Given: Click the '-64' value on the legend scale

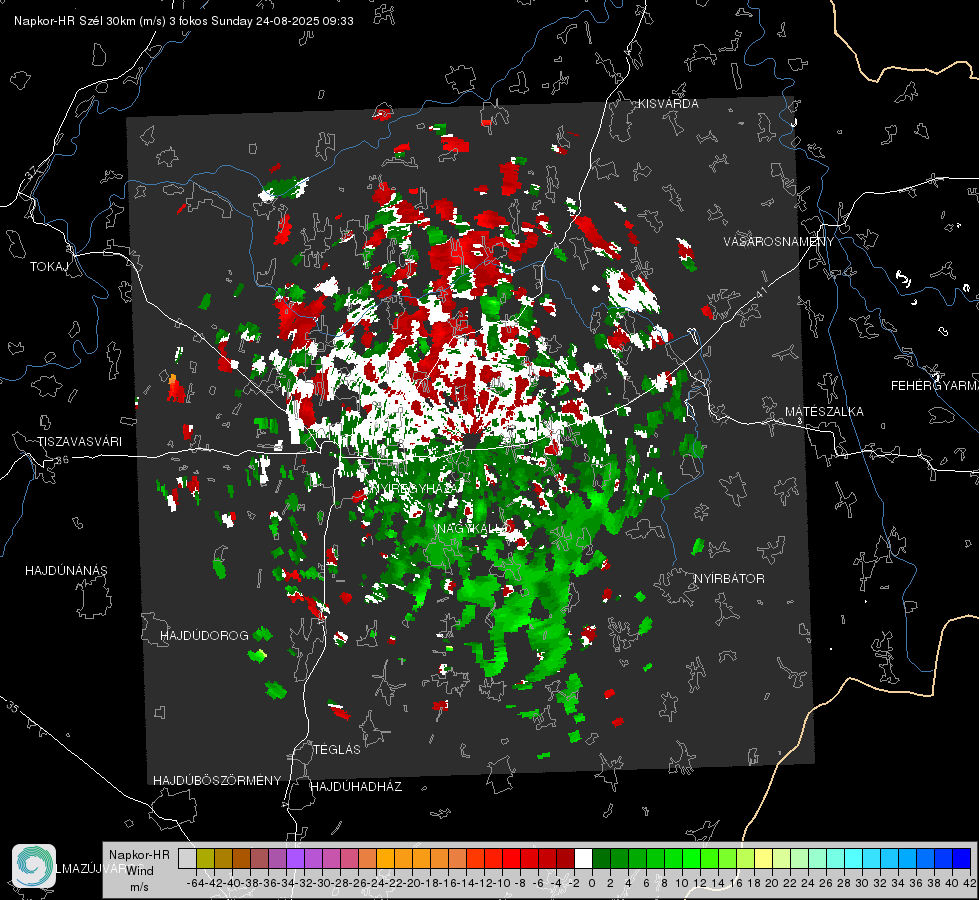Looking at the screenshot, I should pyautogui.click(x=196, y=883).
